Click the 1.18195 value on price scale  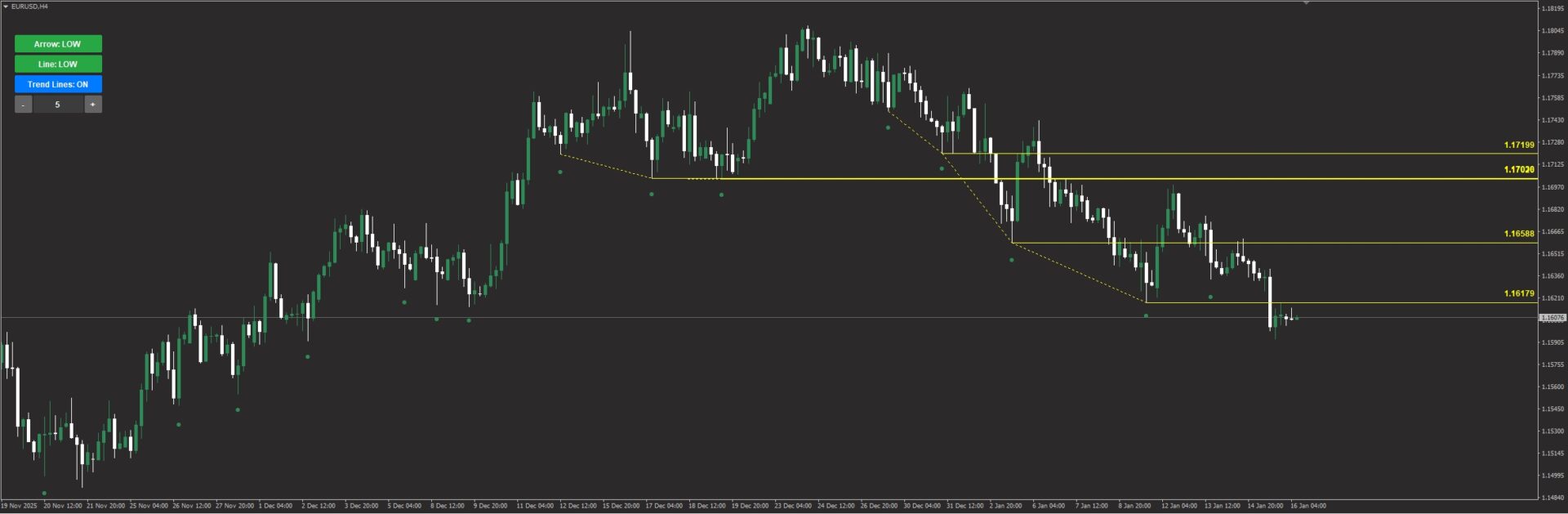(x=1552, y=9)
